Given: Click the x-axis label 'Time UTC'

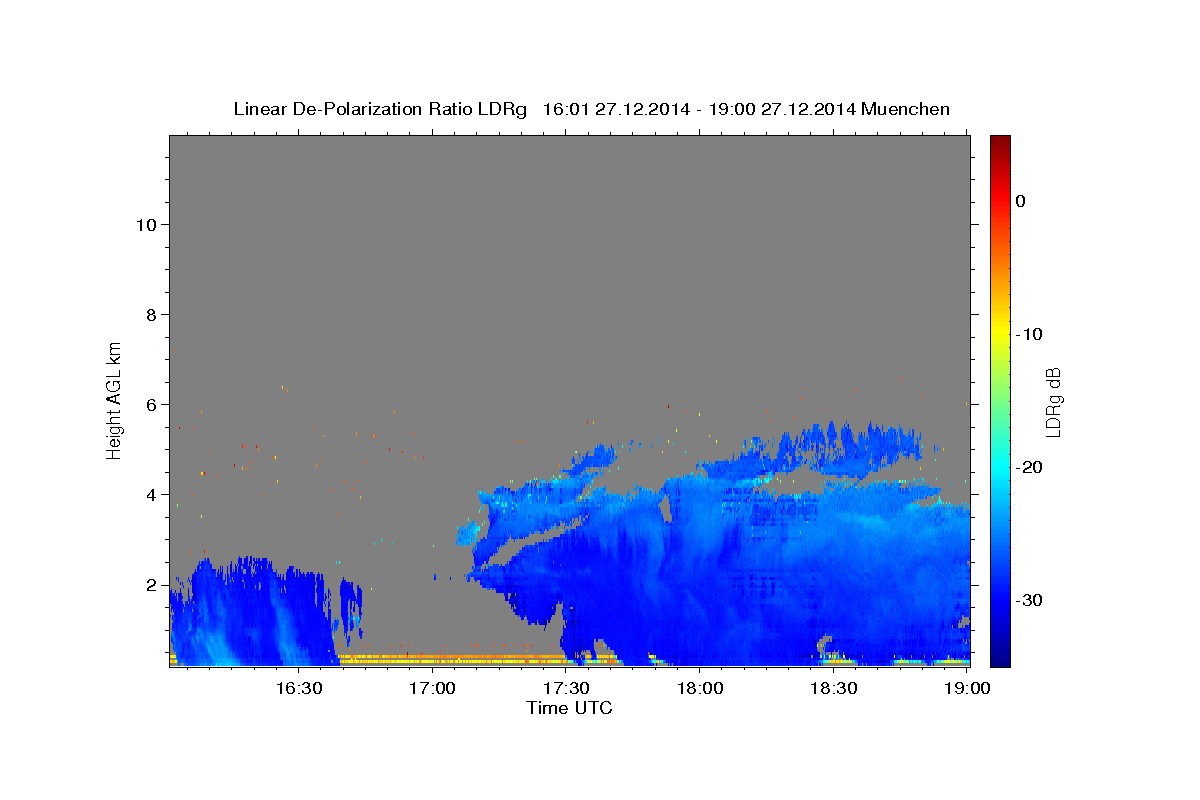Looking at the screenshot, I should coord(569,708).
